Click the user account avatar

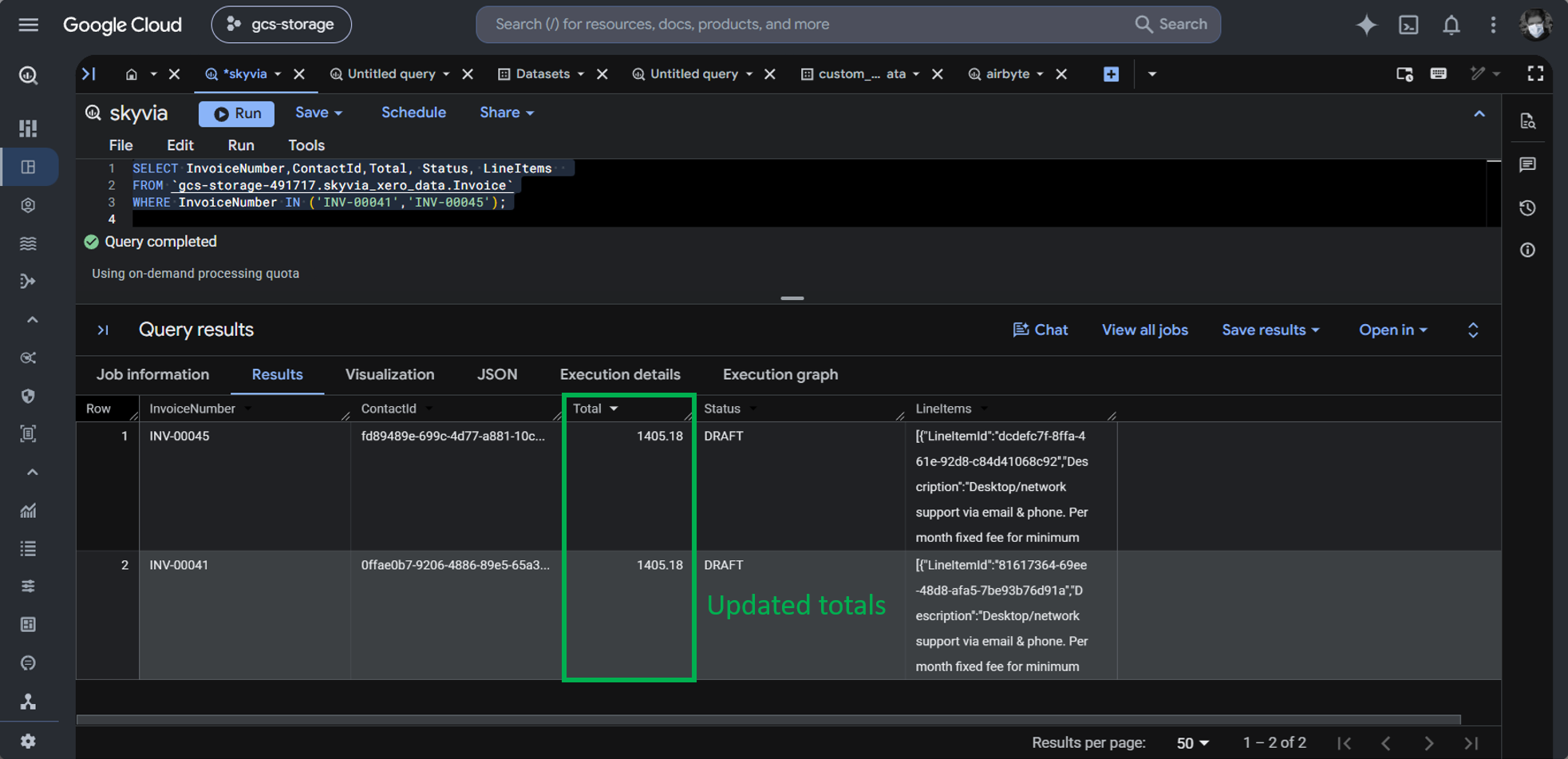[1535, 25]
